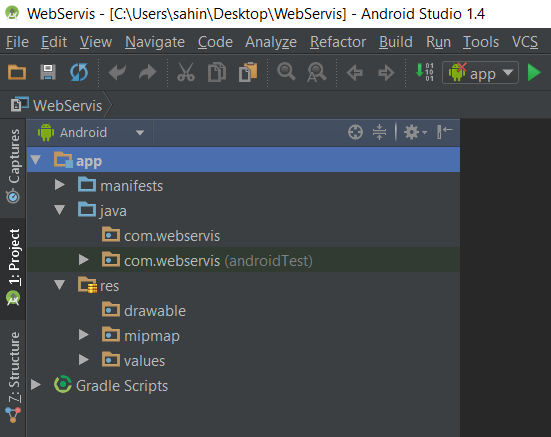Screen dimensions: 551x437
Task: Click the Open folder toolbar icon
Action: click(17, 73)
